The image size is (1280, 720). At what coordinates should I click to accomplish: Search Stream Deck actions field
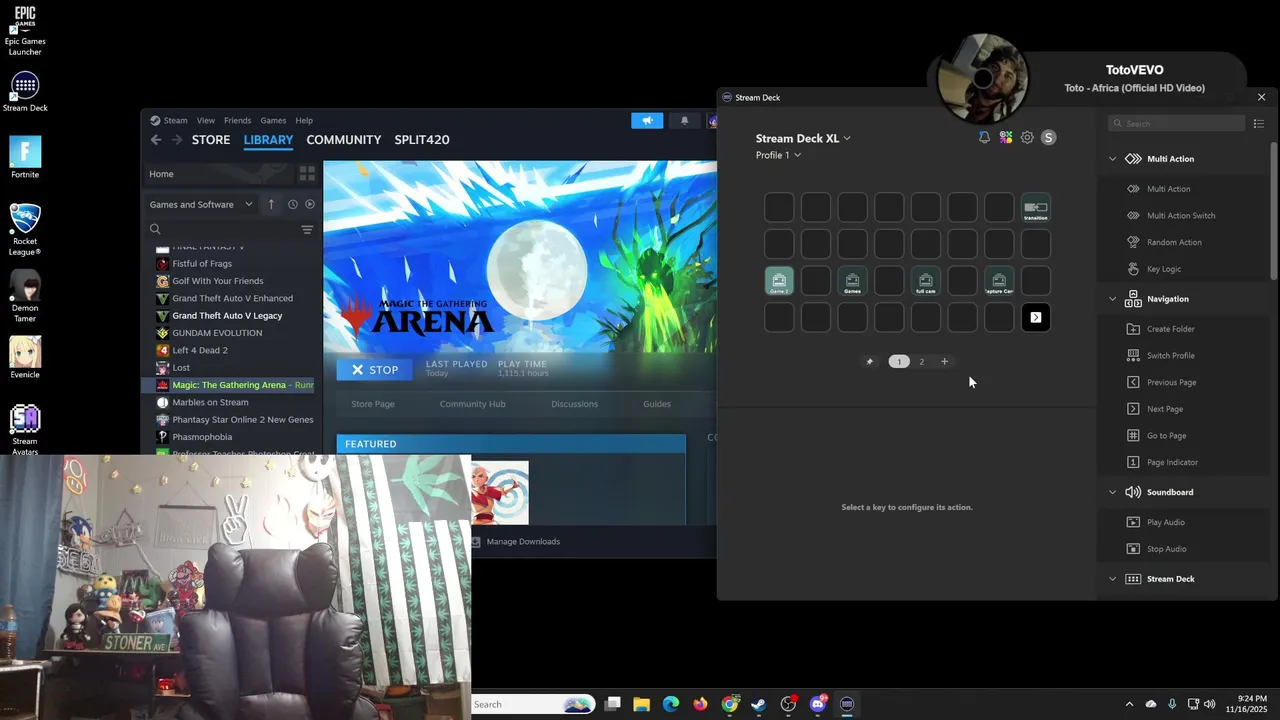click(x=1176, y=124)
